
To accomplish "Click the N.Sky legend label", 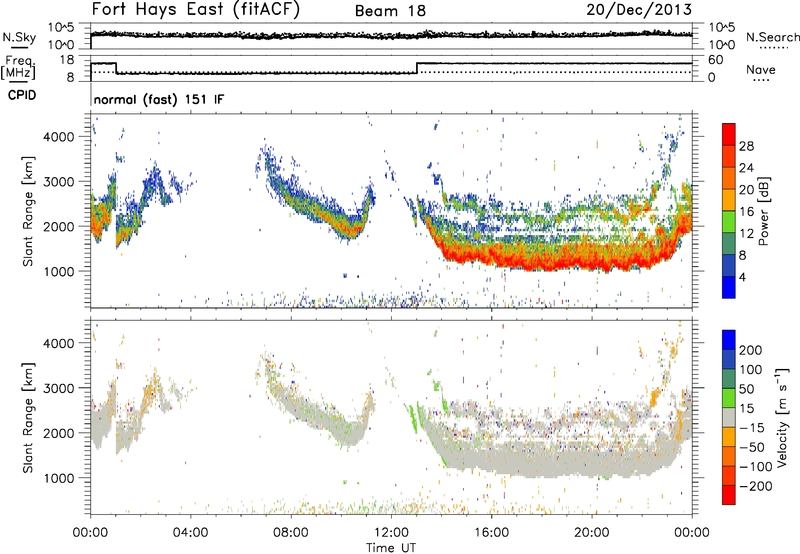I will point(19,37).
